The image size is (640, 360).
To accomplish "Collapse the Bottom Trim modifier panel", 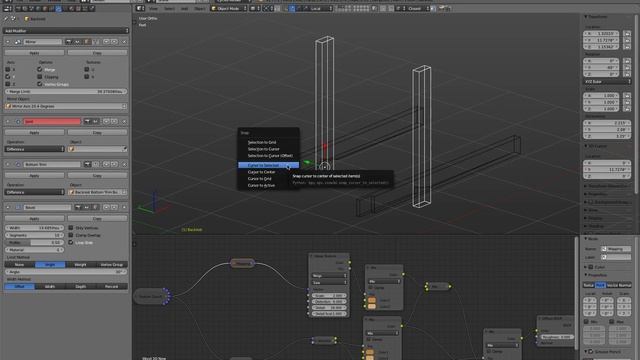I will [x=8, y=164].
